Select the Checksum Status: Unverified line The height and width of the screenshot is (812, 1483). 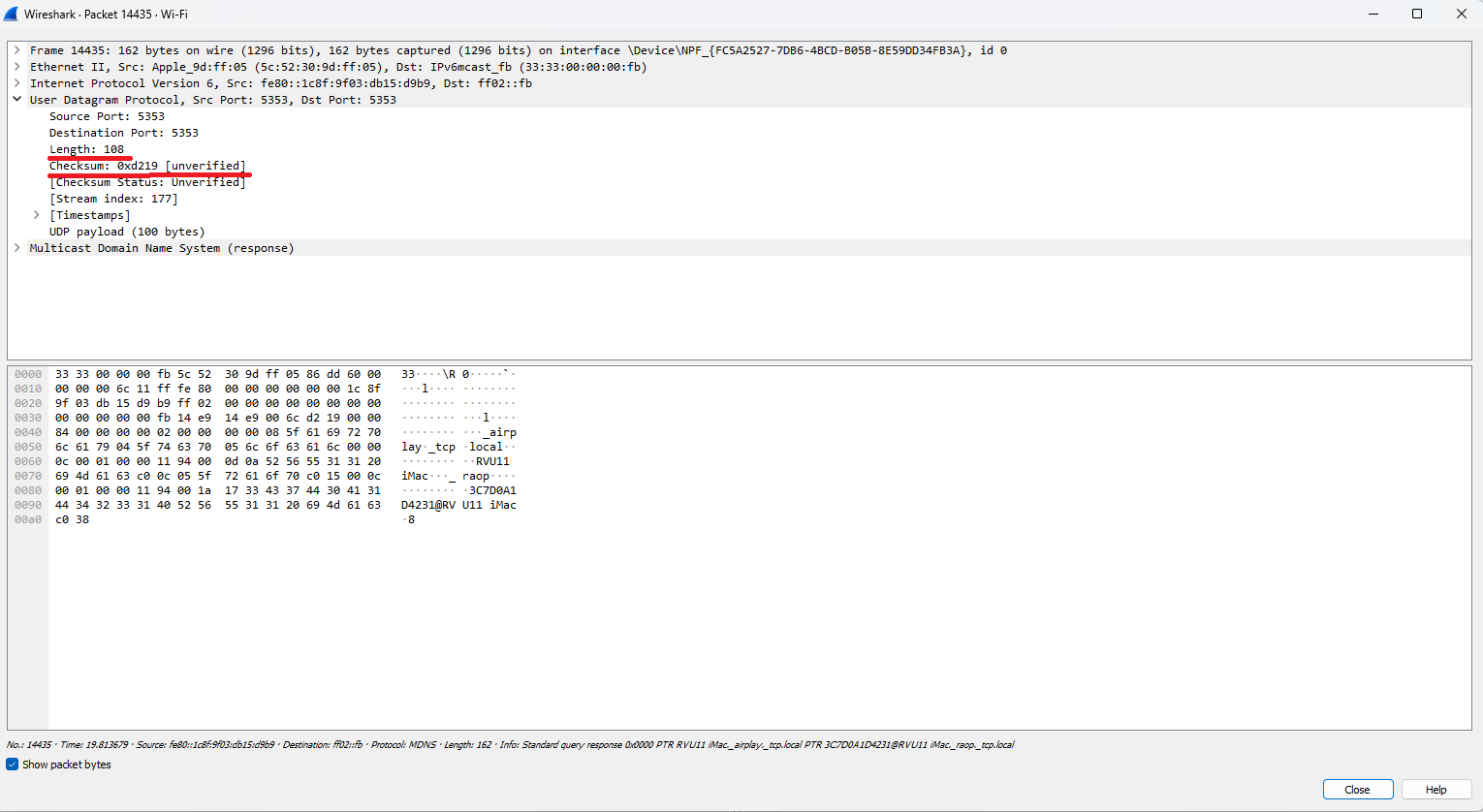click(x=147, y=182)
